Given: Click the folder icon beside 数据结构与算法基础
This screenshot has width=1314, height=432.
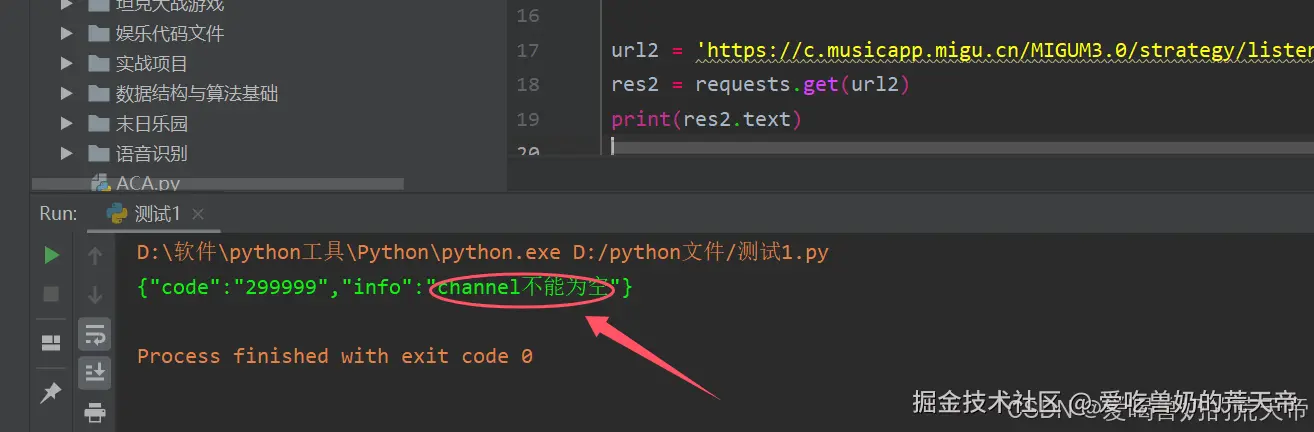Looking at the screenshot, I should pyautogui.click(x=98, y=93).
